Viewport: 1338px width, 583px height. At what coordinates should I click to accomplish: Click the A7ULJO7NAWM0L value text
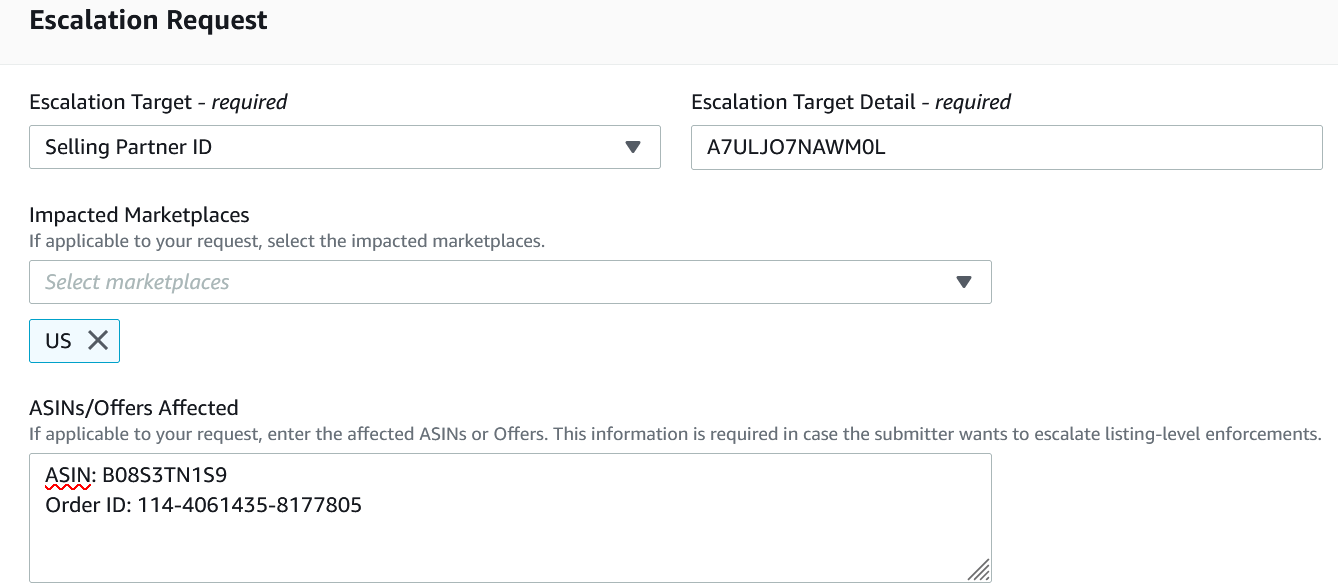[797, 147]
